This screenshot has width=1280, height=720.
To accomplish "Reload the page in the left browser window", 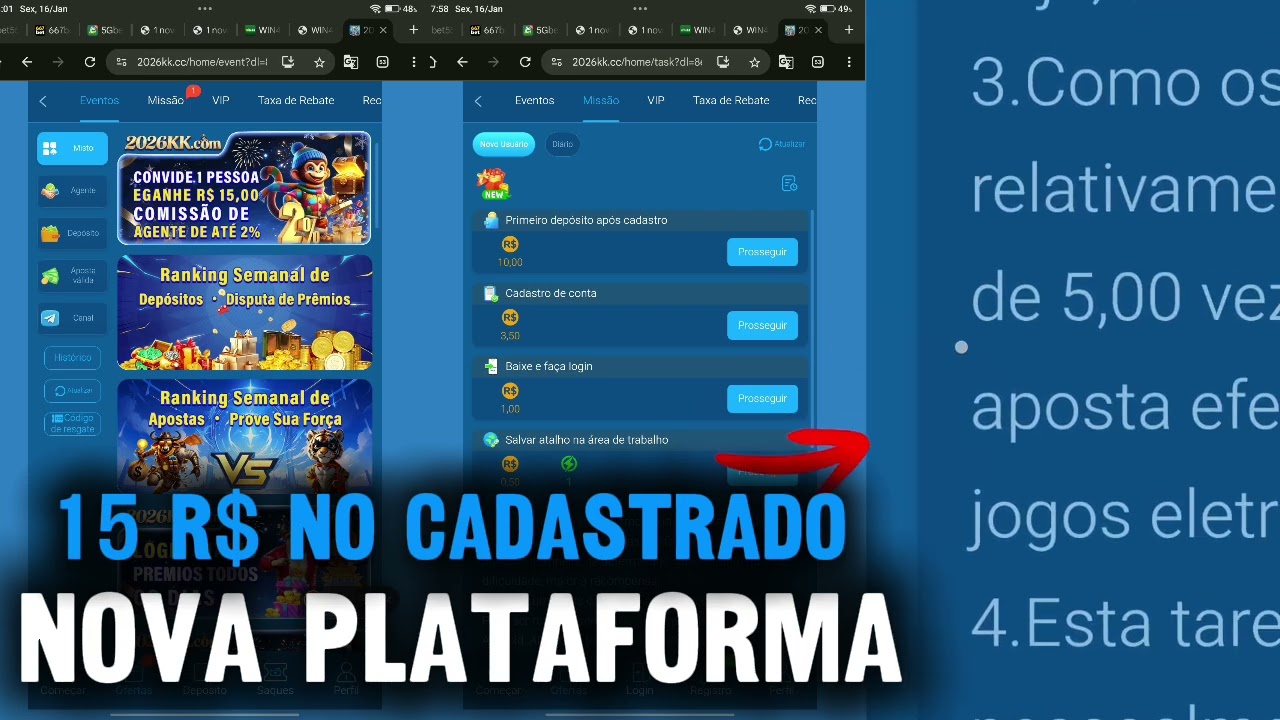I will (x=90, y=62).
